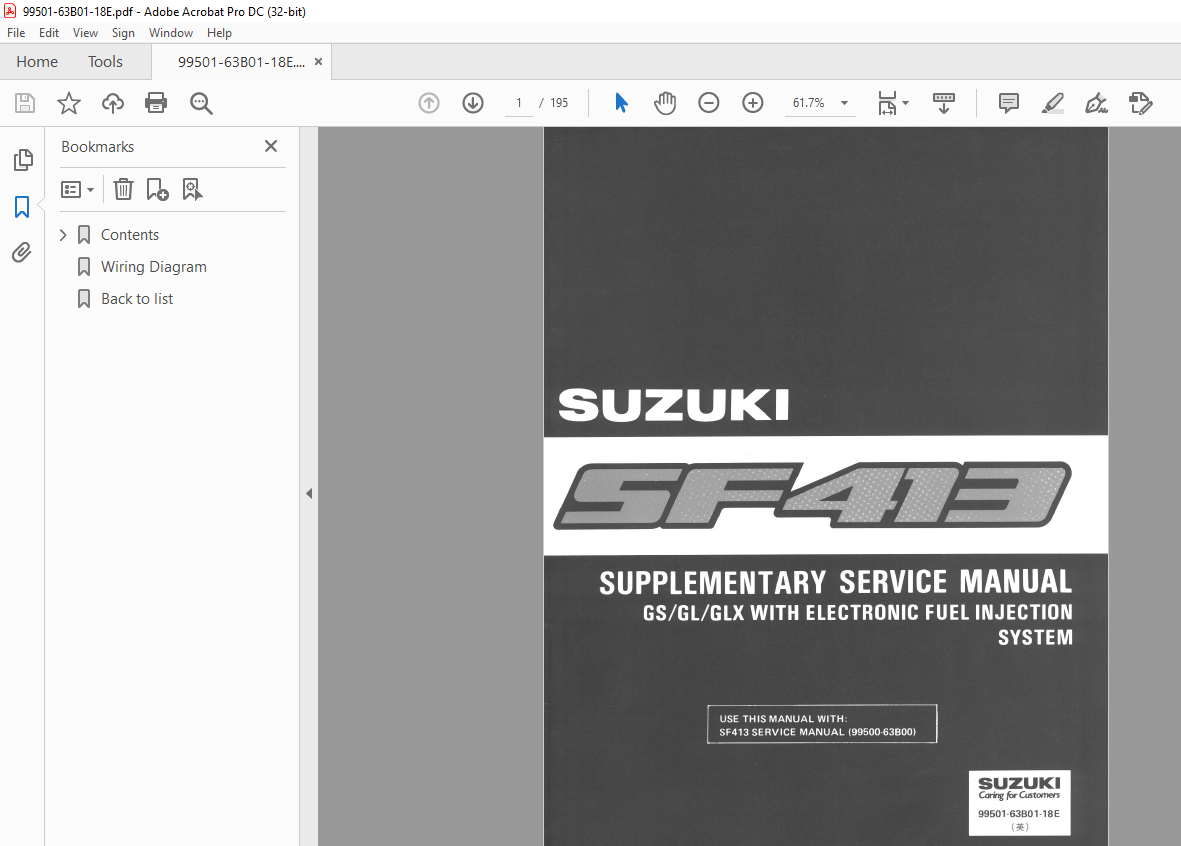Activate the Hand pan tool
This screenshot has height=846, width=1181.
(665, 103)
